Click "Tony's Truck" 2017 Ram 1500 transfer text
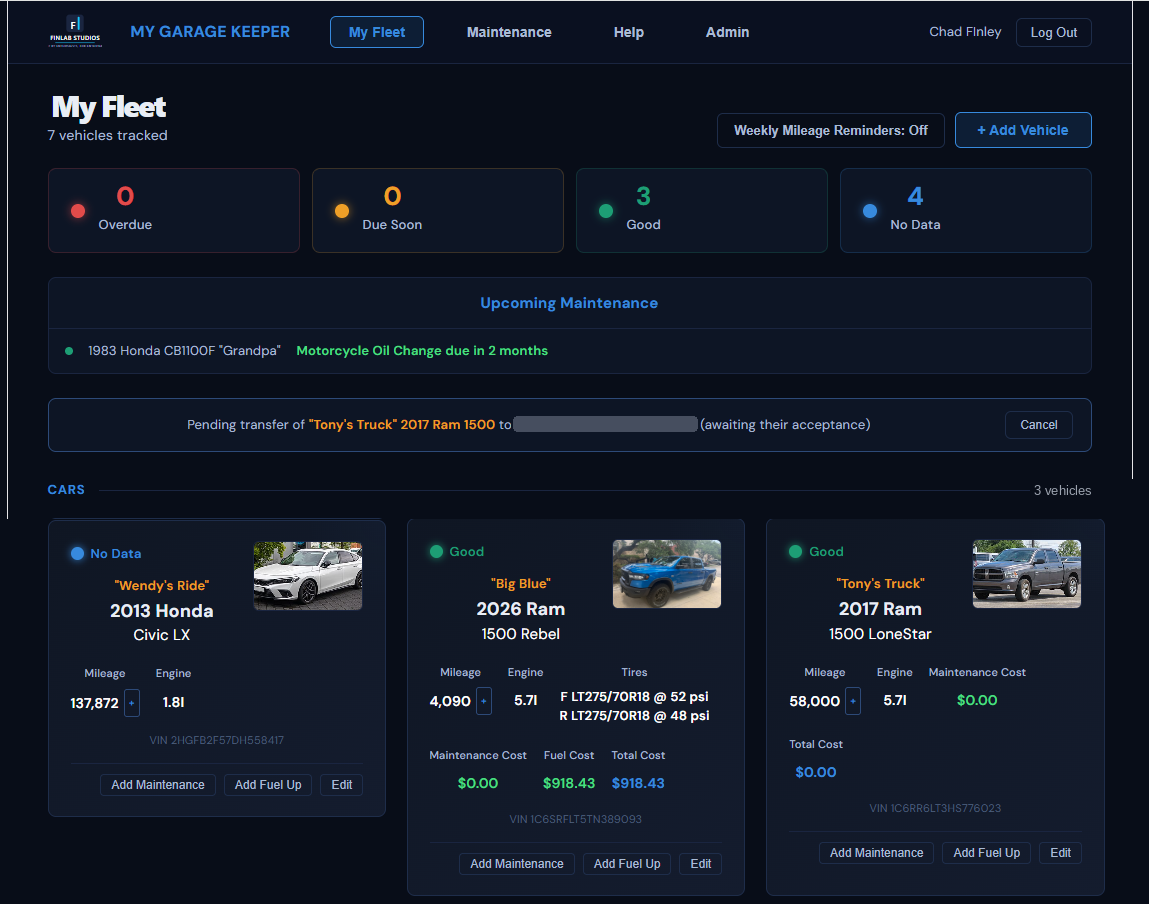 402,425
